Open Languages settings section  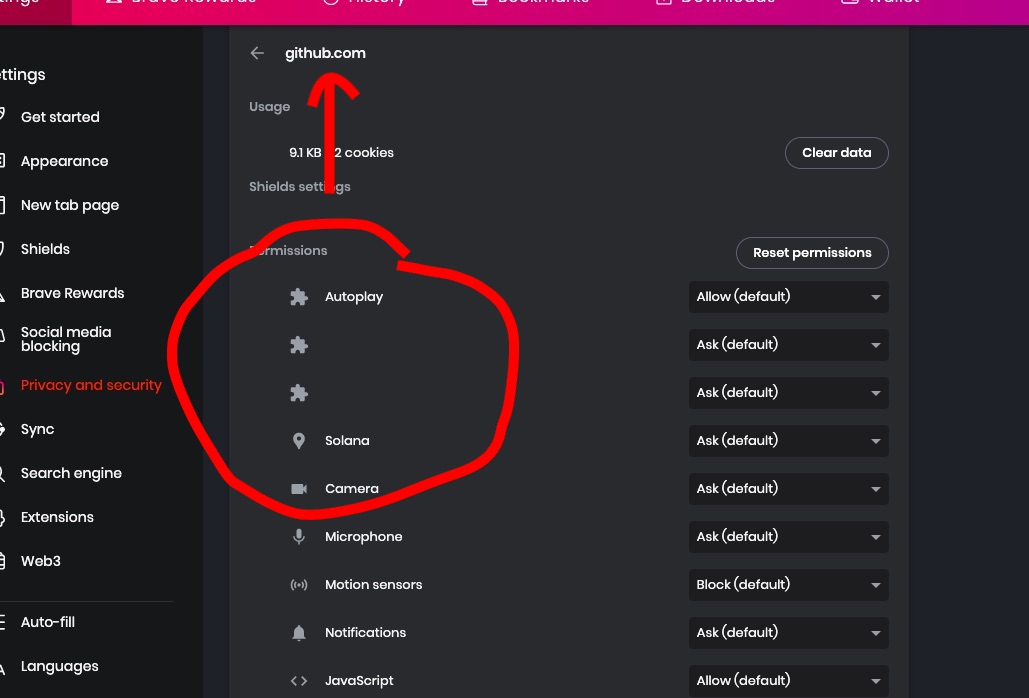(60, 667)
